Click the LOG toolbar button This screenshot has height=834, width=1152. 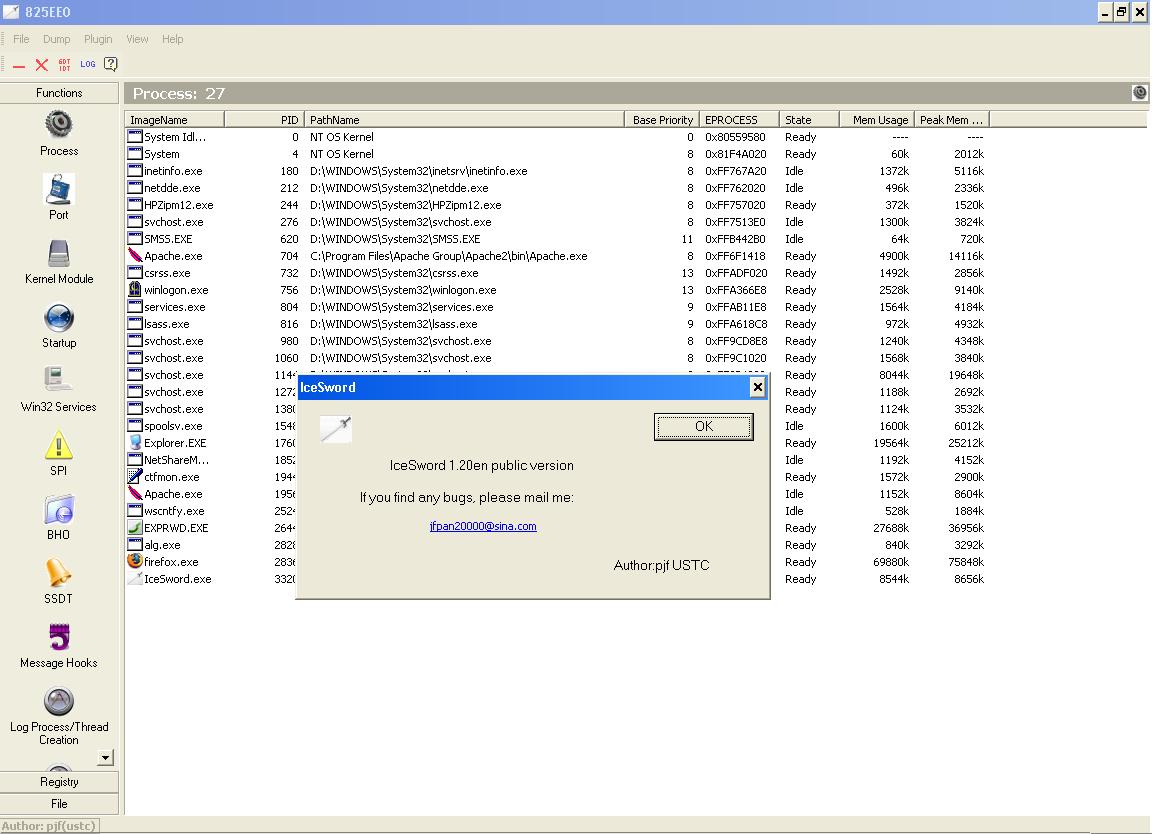click(x=88, y=64)
